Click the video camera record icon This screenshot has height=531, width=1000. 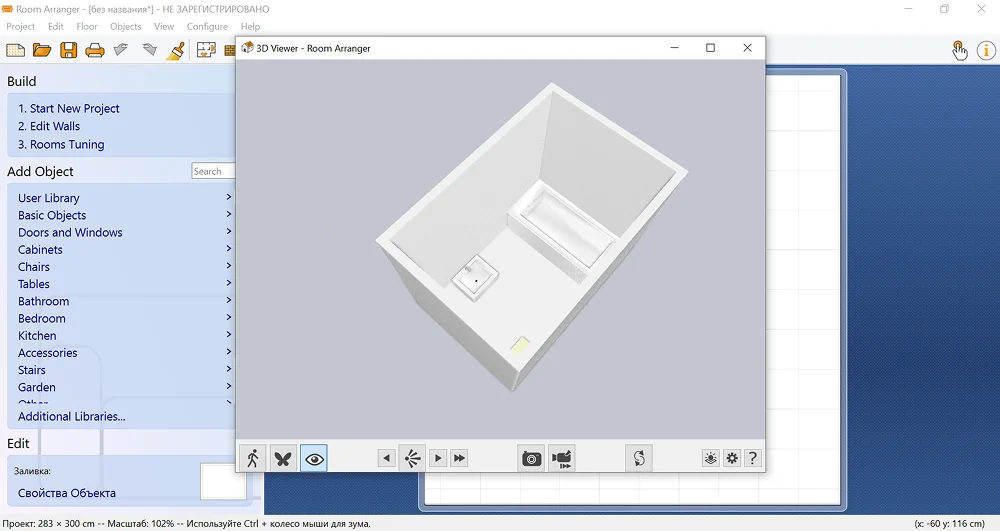562,458
